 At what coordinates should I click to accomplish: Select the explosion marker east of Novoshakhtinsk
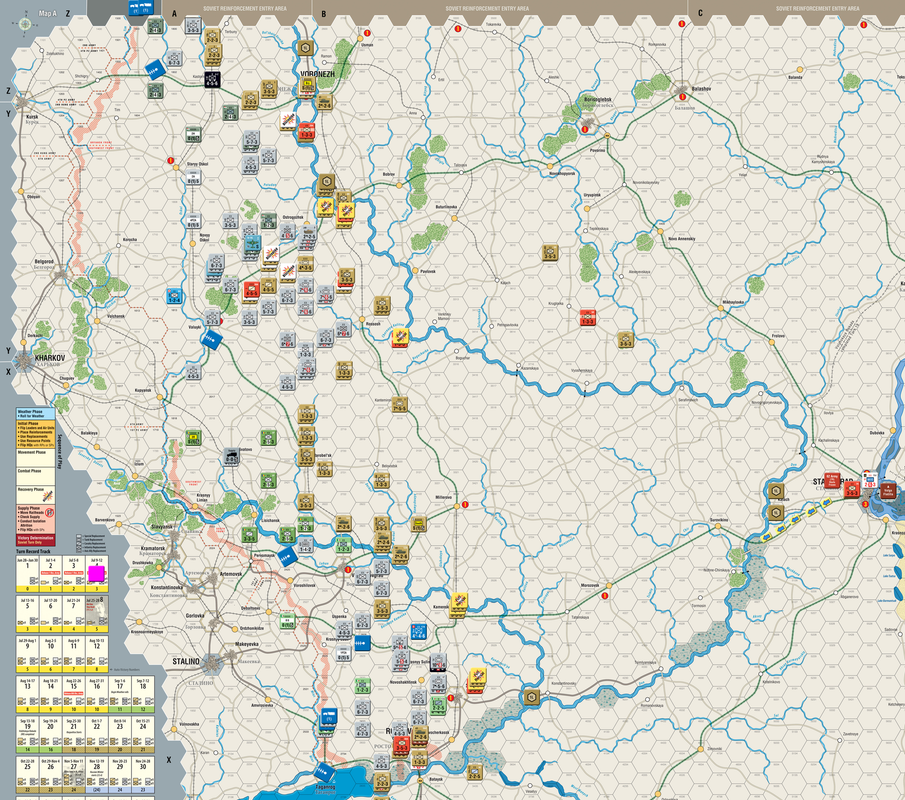tap(477, 677)
